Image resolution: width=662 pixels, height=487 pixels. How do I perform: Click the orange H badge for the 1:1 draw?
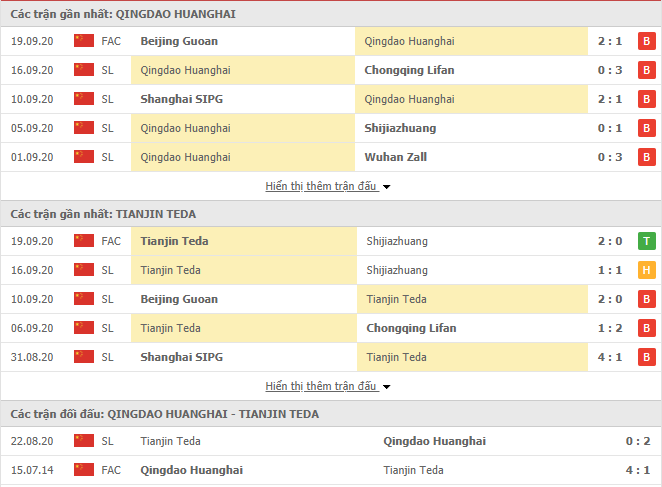pos(646,270)
